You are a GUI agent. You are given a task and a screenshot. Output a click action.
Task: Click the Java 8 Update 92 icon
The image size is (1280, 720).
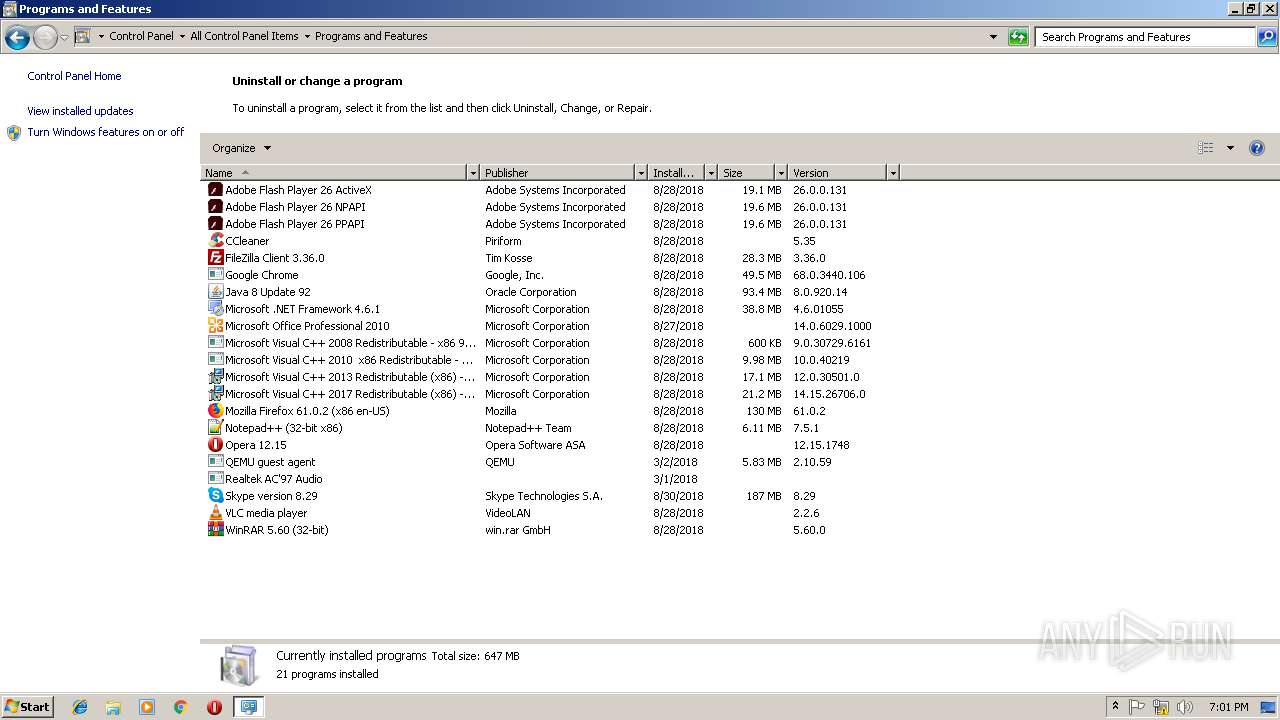click(x=215, y=292)
